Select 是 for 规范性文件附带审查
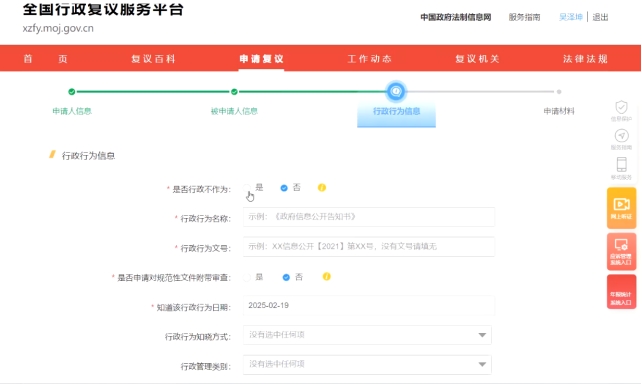Viewport: 642px width, 385px height. tap(246, 277)
